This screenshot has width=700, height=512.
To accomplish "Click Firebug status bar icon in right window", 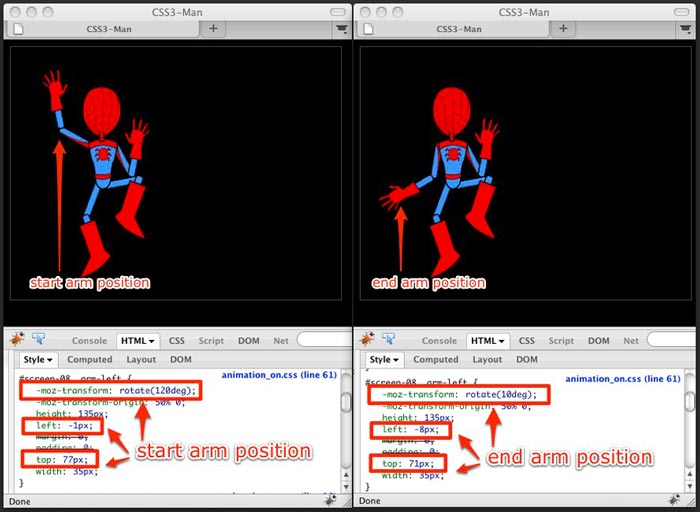I will [674, 500].
